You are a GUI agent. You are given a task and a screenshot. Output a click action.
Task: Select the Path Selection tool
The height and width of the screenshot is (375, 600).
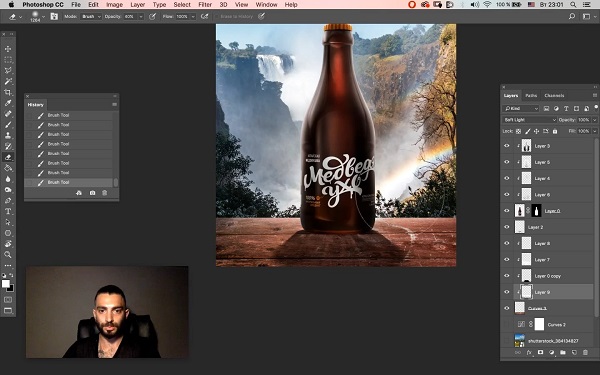pyautogui.click(x=8, y=222)
